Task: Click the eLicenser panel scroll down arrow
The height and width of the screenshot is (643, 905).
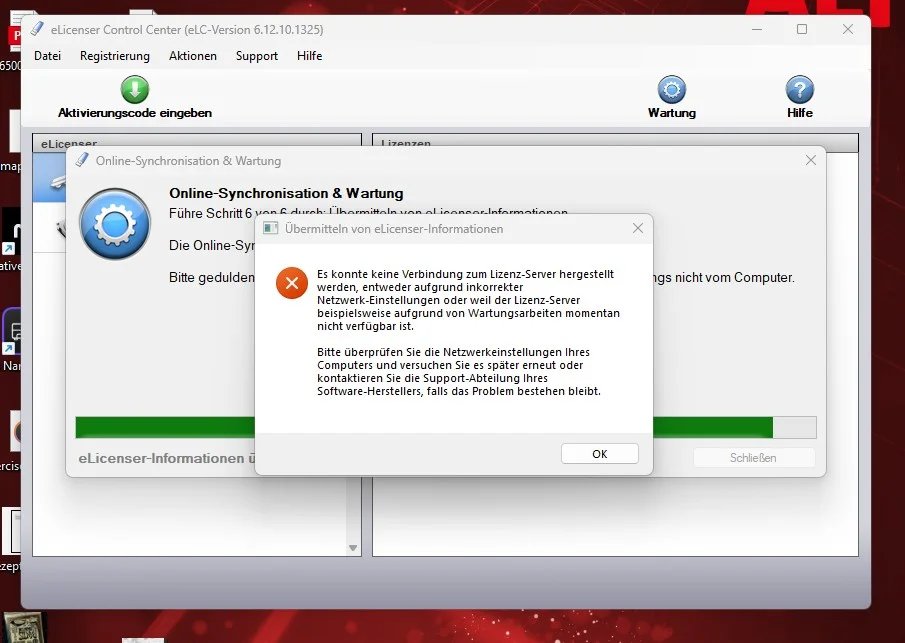Action: [x=353, y=548]
